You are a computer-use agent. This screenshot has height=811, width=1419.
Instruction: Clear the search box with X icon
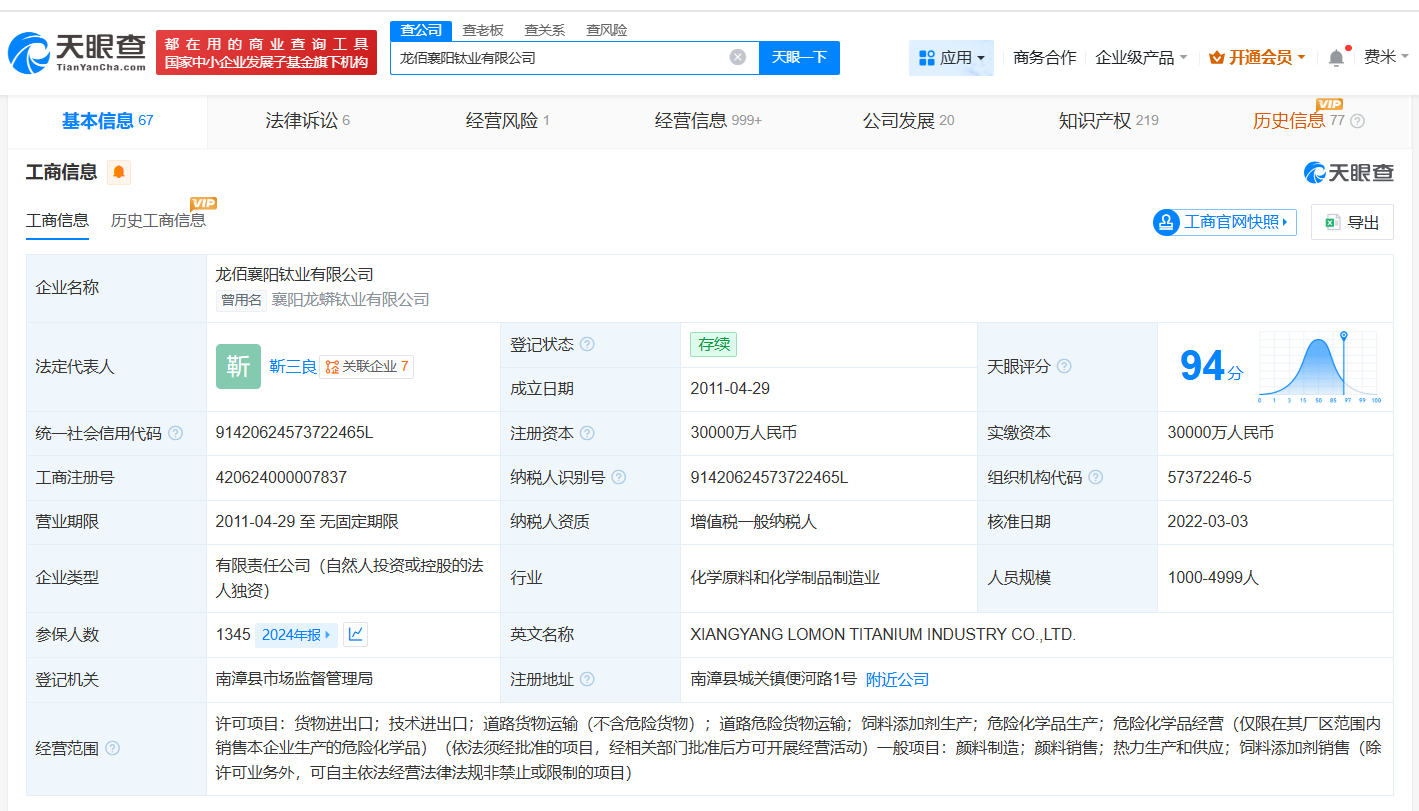tap(738, 57)
